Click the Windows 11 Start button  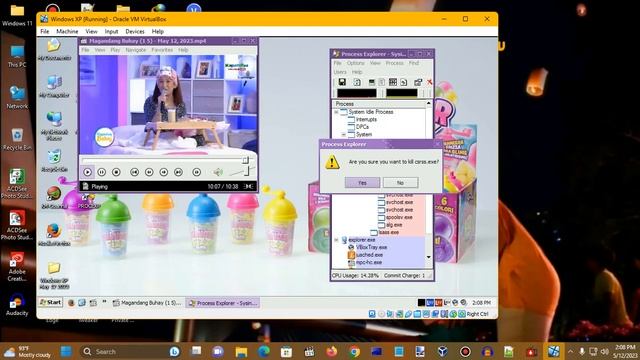(66, 351)
